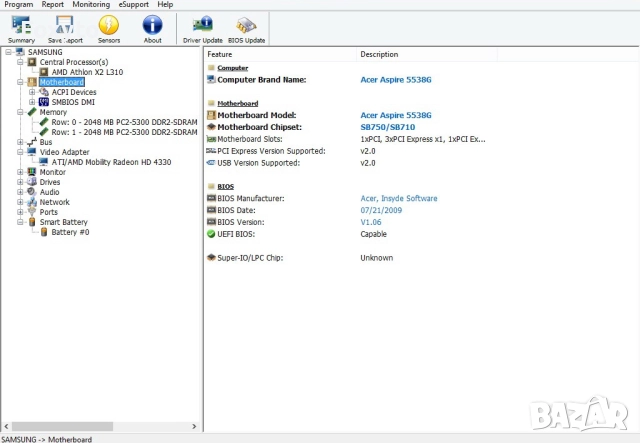This screenshot has height=443, width=640.
Task: Open the Monitoring menu
Action: 91,4
